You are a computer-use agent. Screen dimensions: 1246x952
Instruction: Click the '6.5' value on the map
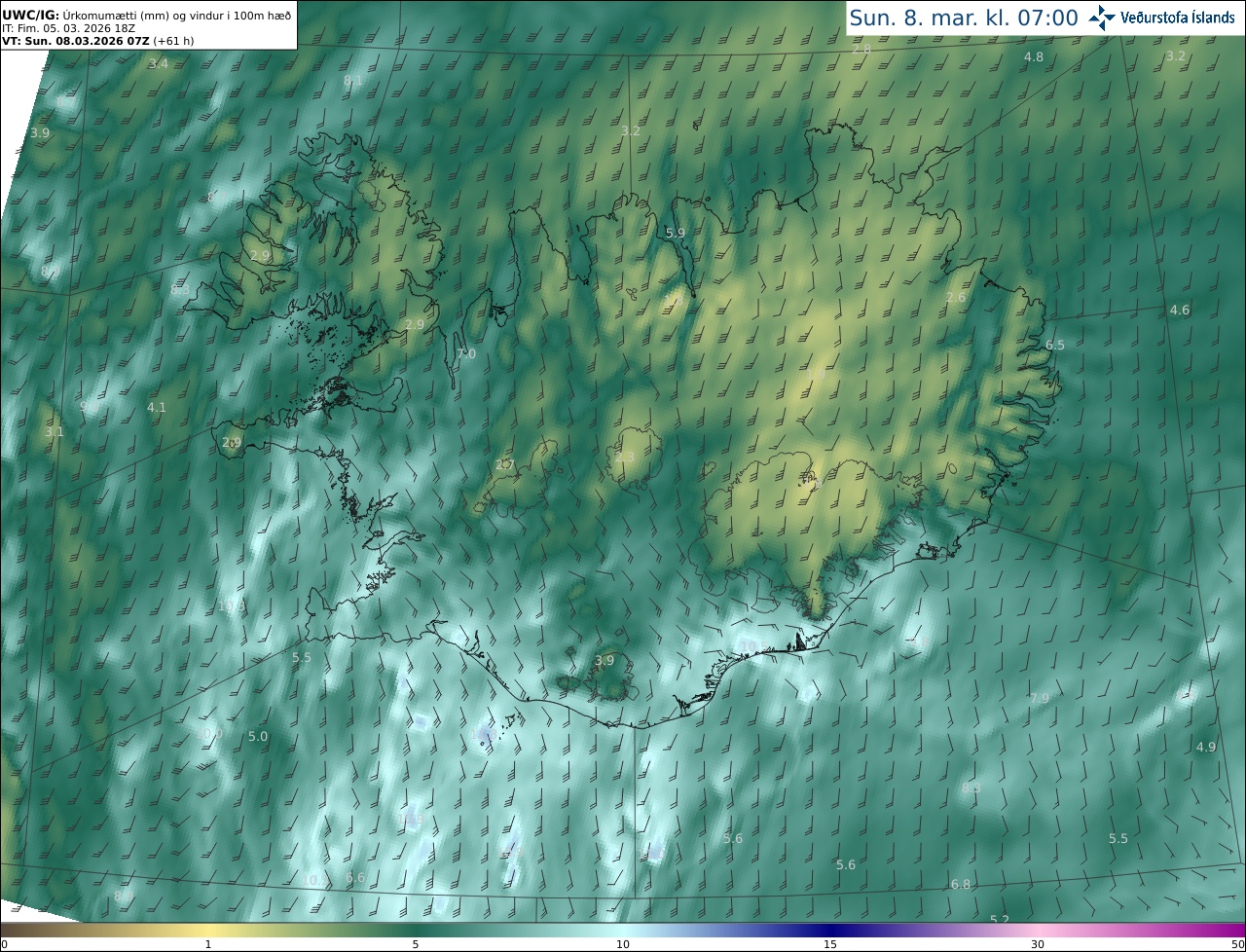pos(1055,346)
